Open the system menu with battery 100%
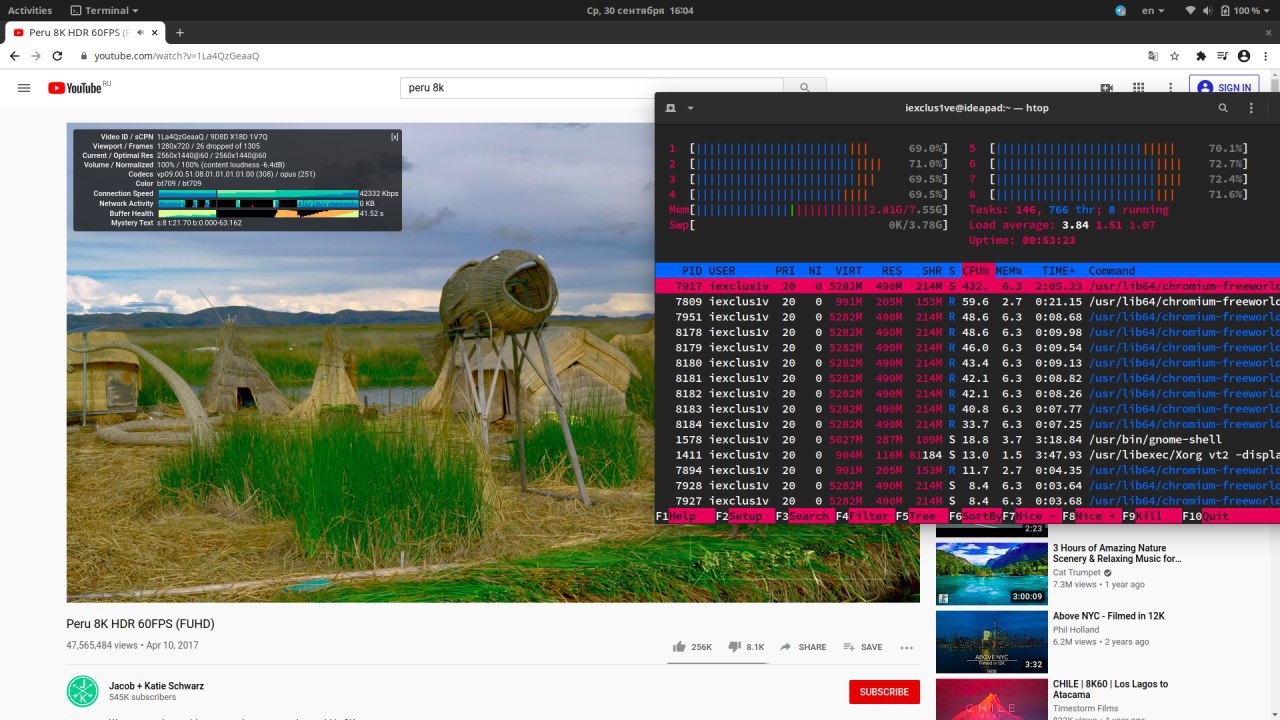The height and width of the screenshot is (720, 1280). [x=1228, y=10]
